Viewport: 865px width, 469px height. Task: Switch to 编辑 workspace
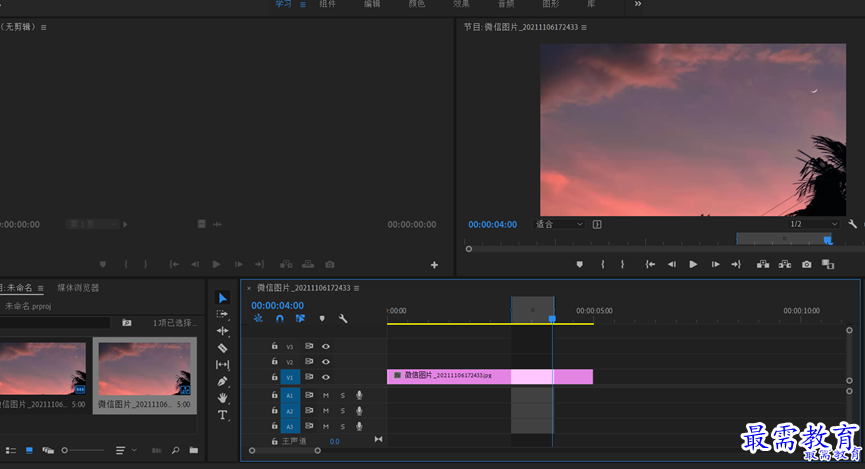[372, 4]
